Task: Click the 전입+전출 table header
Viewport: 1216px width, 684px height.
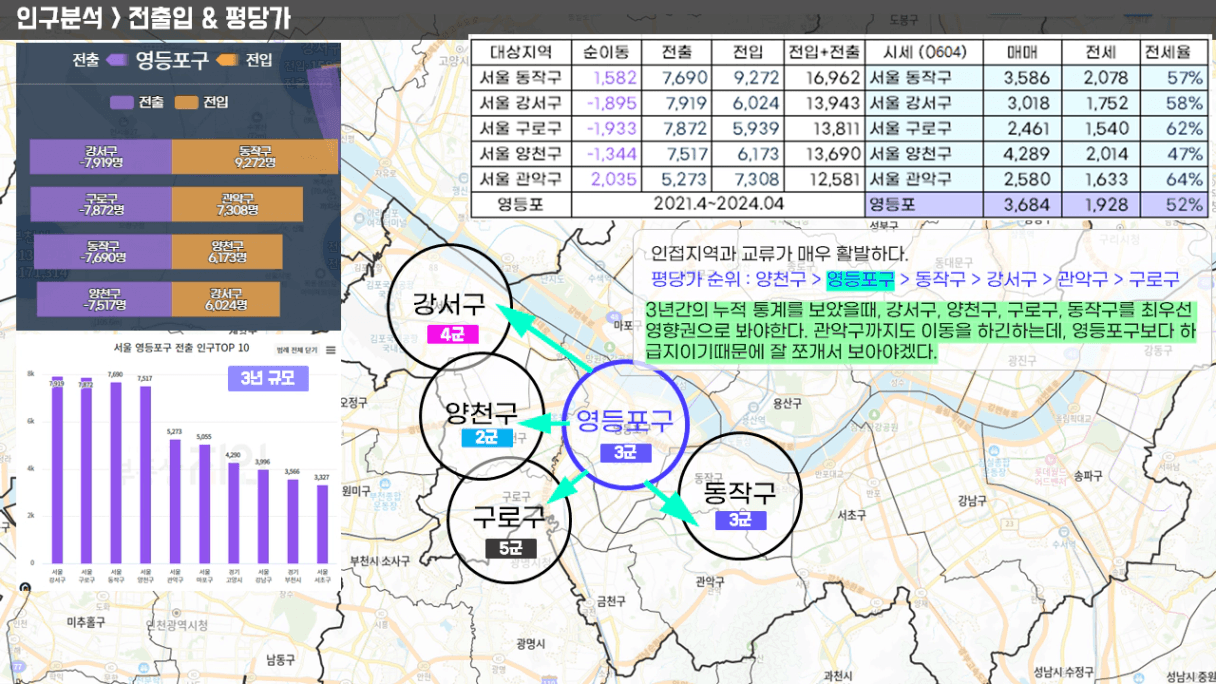Action: (823, 52)
